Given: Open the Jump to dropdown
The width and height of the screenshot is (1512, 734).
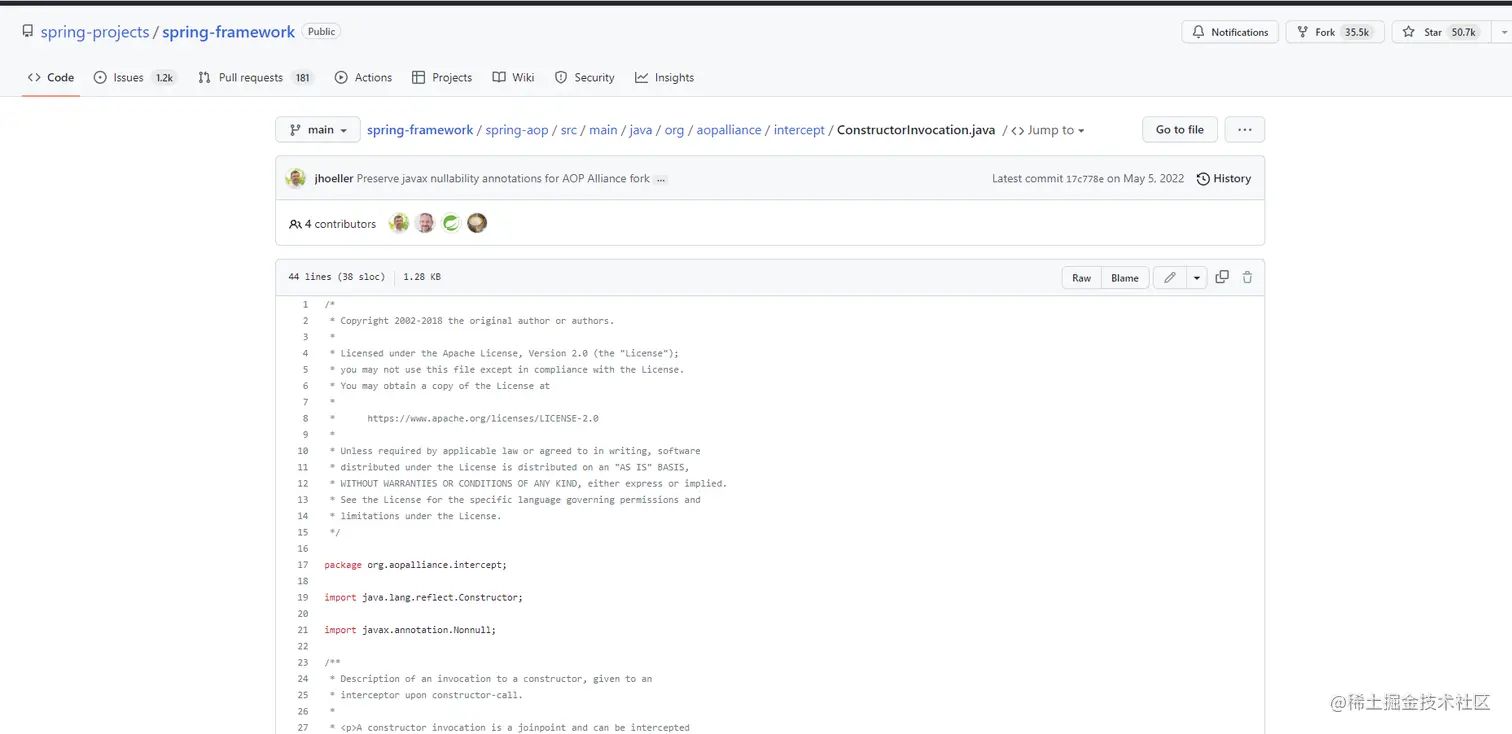Looking at the screenshot, I should 1048,130.
